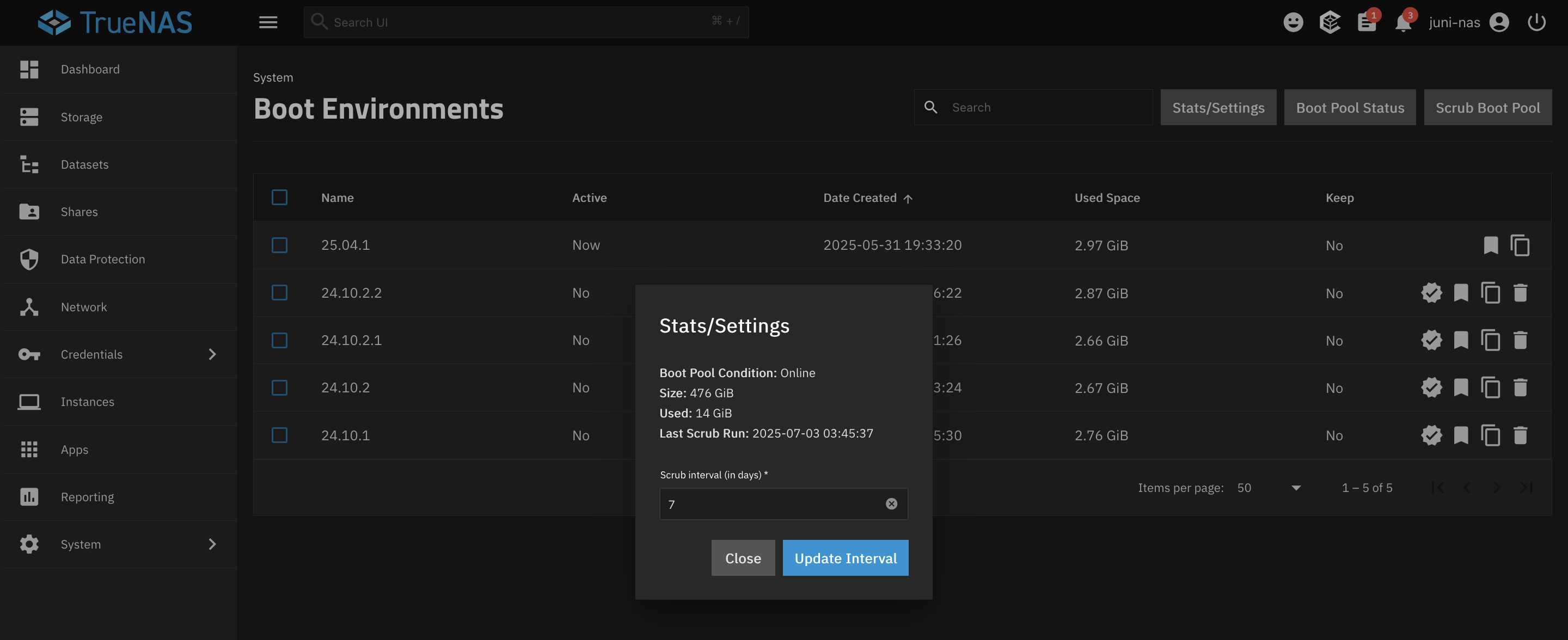Sort by the Name column header
The image size is (1568, 640).
coord(337,198)
